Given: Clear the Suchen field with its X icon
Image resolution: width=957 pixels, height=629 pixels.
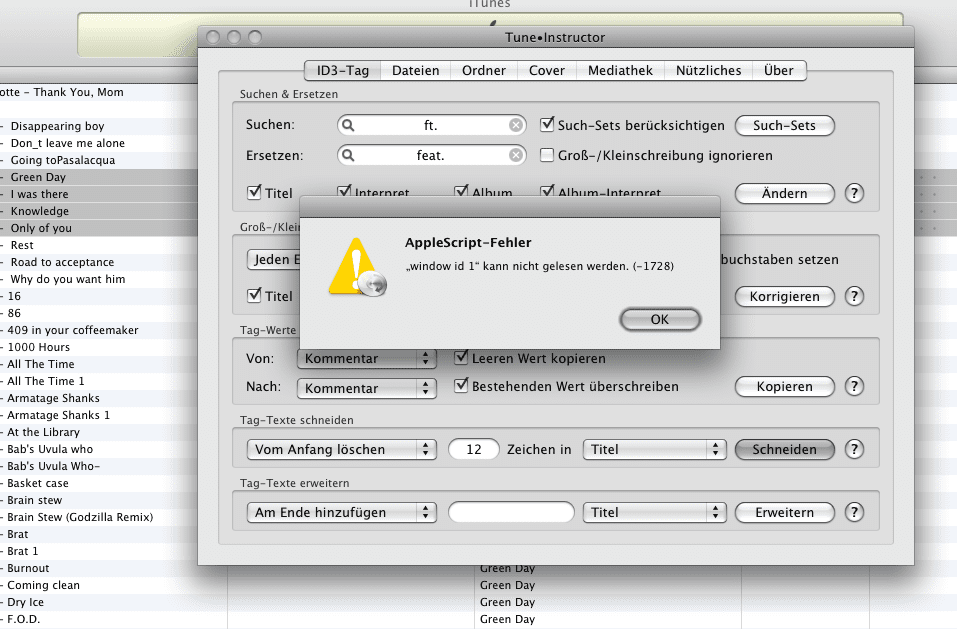Looking at the screenshot, I should [x=516, y=125].
